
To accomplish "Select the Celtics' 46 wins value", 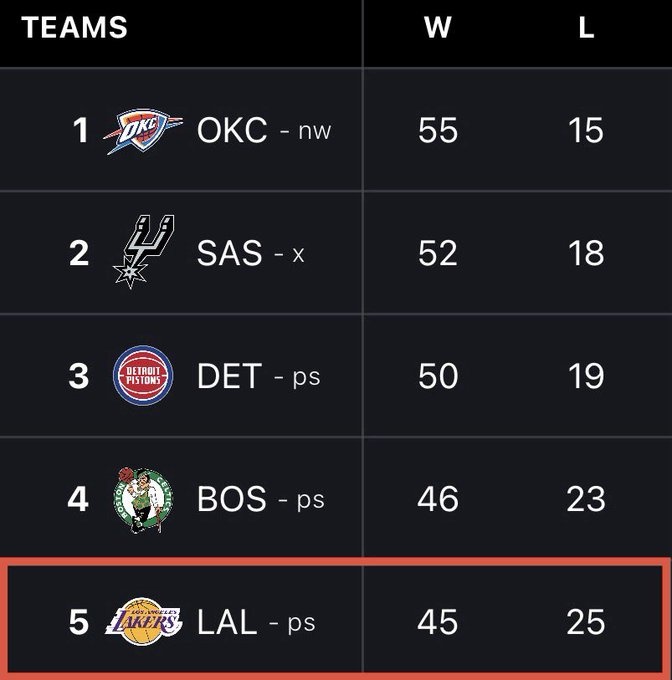I will coord(438,498).
